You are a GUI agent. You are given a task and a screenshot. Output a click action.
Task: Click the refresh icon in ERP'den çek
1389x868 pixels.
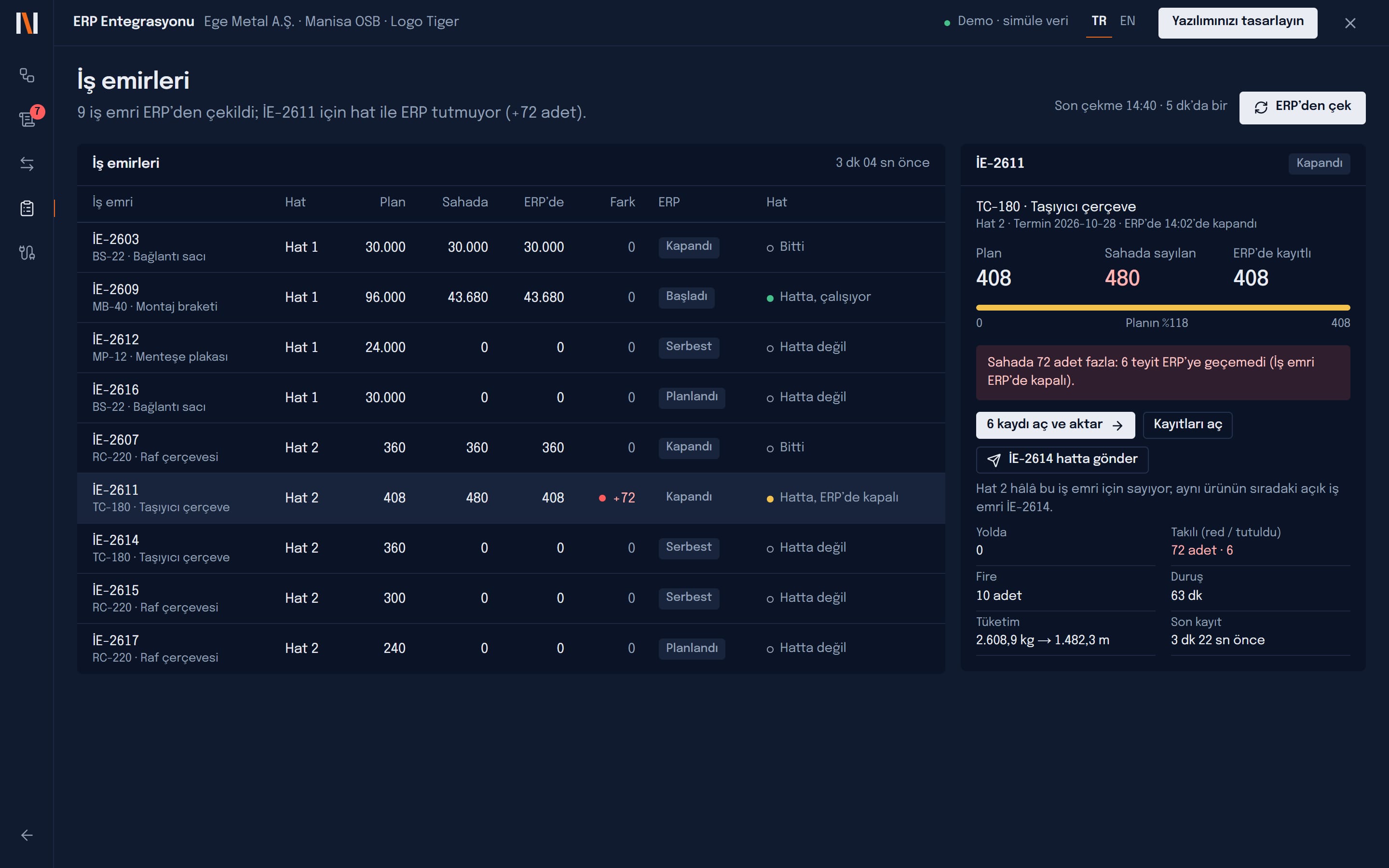[1261, 108]
